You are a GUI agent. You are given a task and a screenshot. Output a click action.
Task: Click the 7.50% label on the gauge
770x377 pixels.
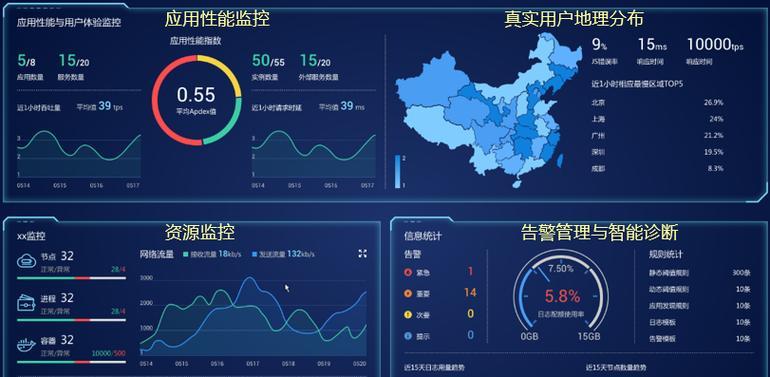point(560,269)
